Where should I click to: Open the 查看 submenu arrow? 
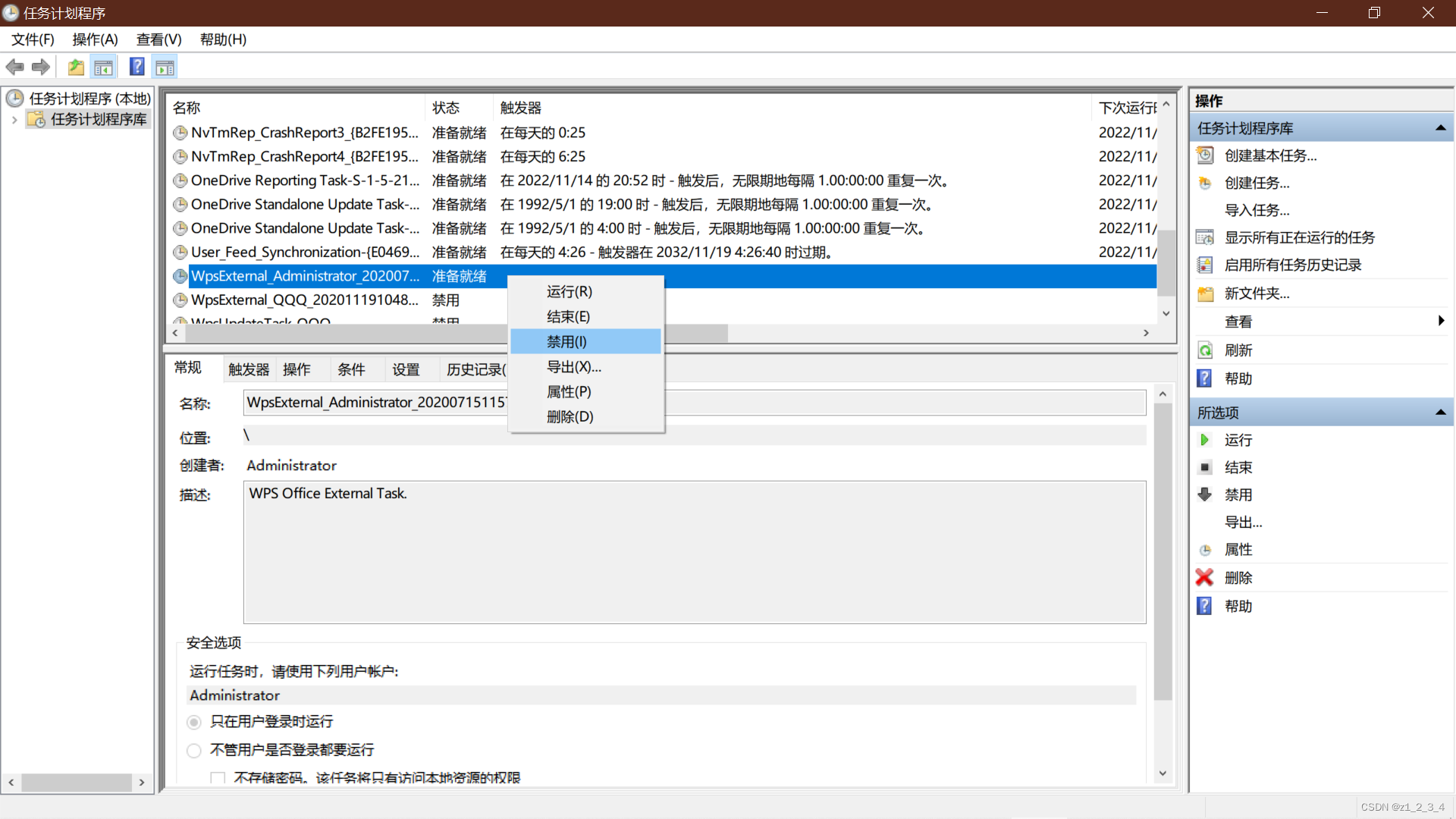click(x=1442, y=321)
